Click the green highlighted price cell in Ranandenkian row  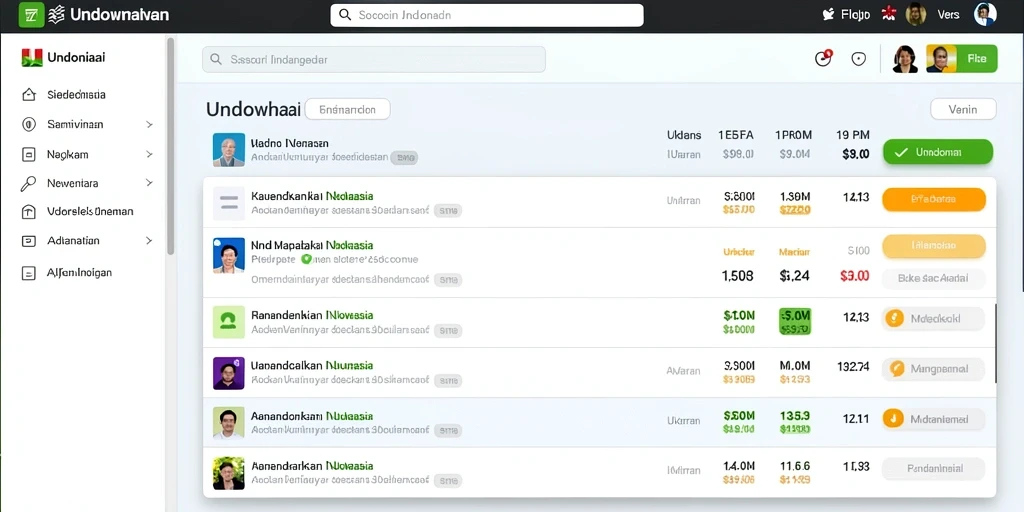click(x=795, y=321)
